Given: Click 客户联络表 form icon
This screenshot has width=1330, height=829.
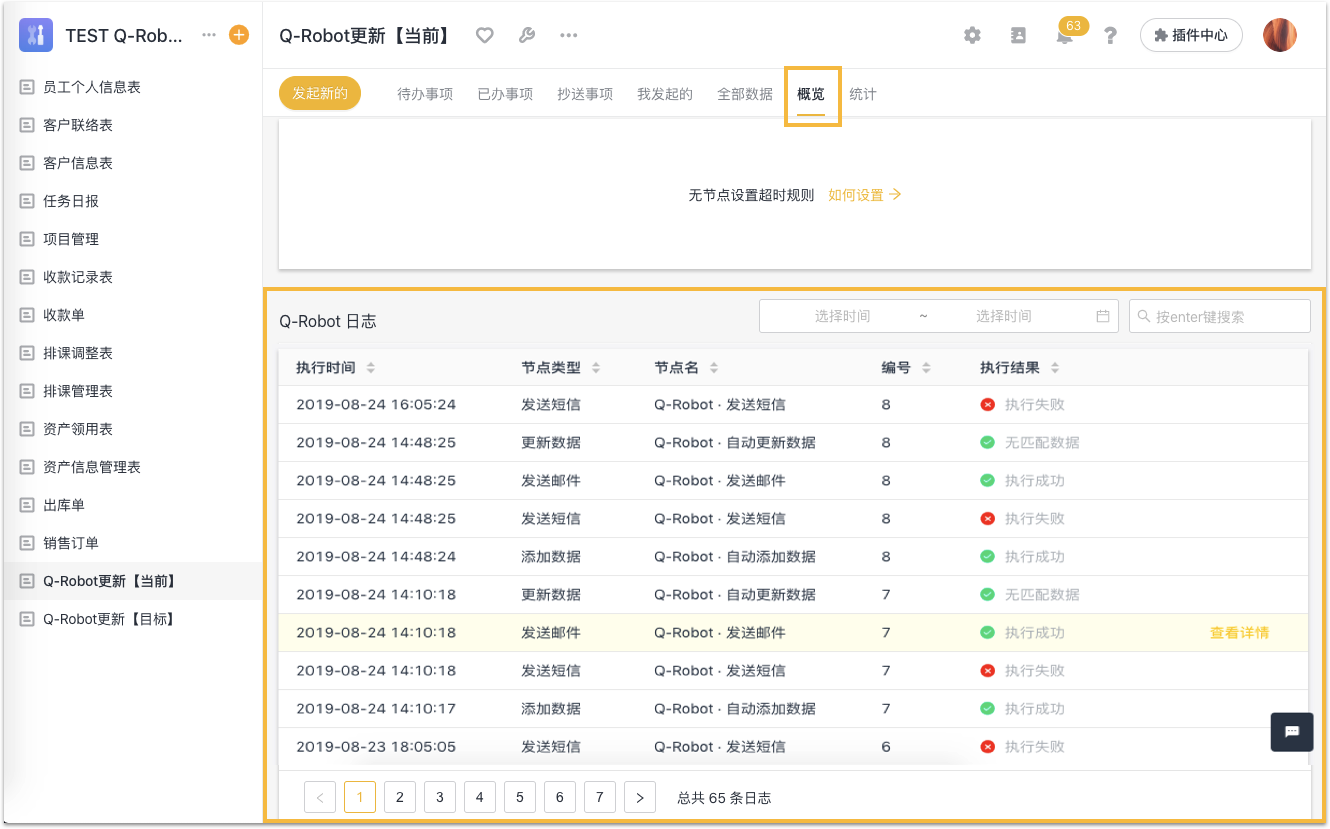Looking at the screenshot, I should [x=27, y=125].
